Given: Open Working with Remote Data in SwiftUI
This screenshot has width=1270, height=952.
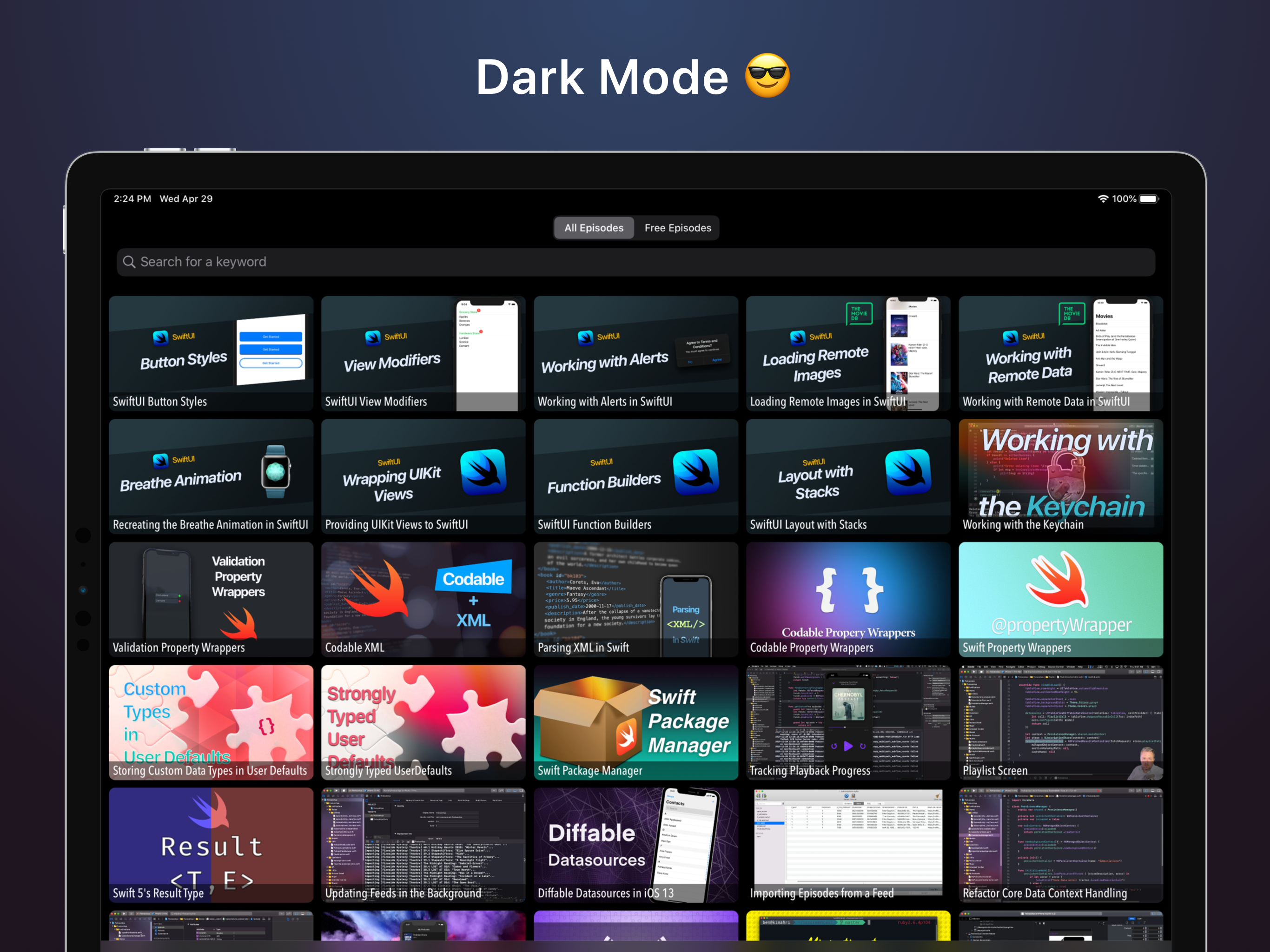Looking at the screenshot, I should (x=1061, y=353).
